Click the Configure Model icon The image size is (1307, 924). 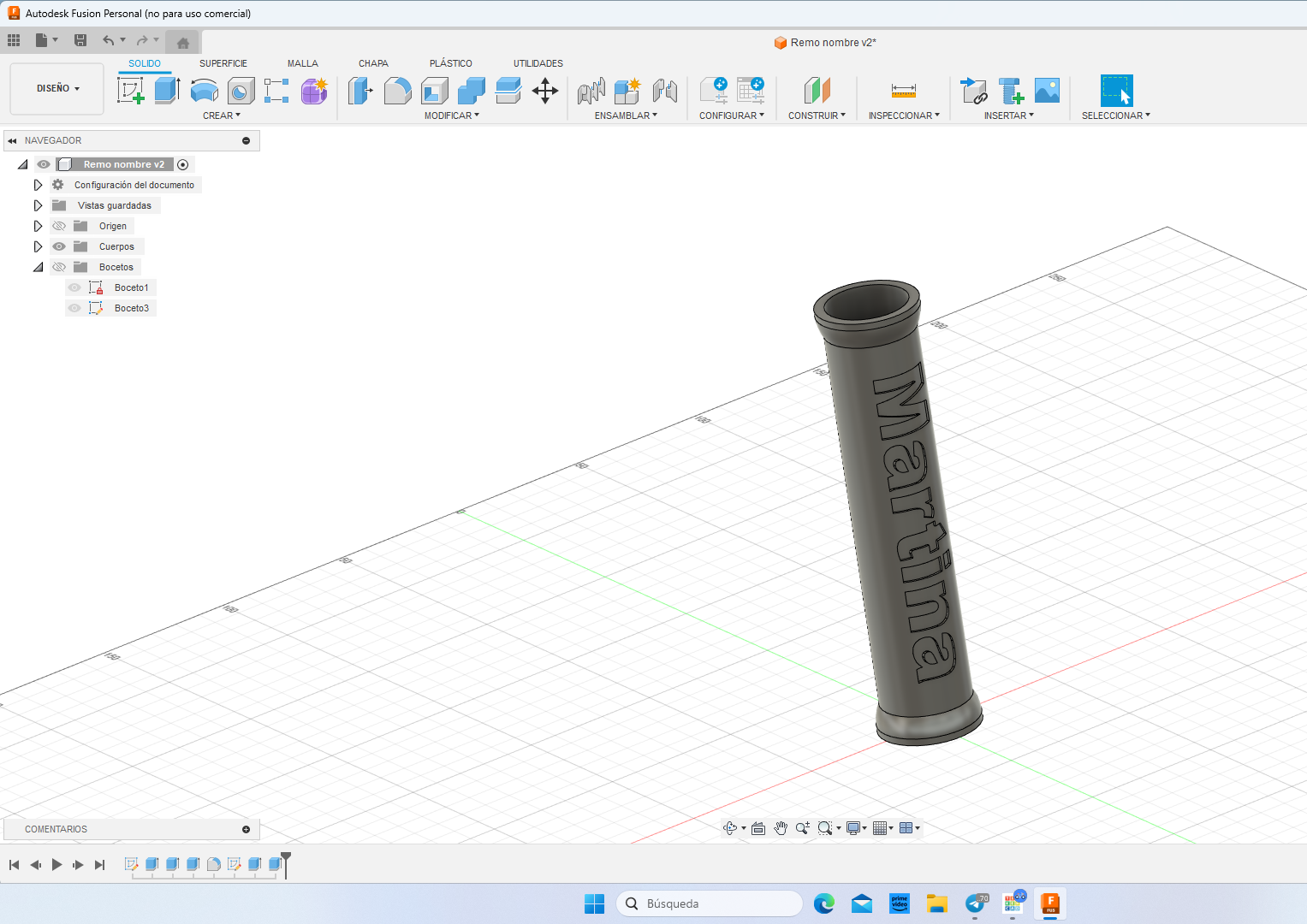click(x=714, y=91)
